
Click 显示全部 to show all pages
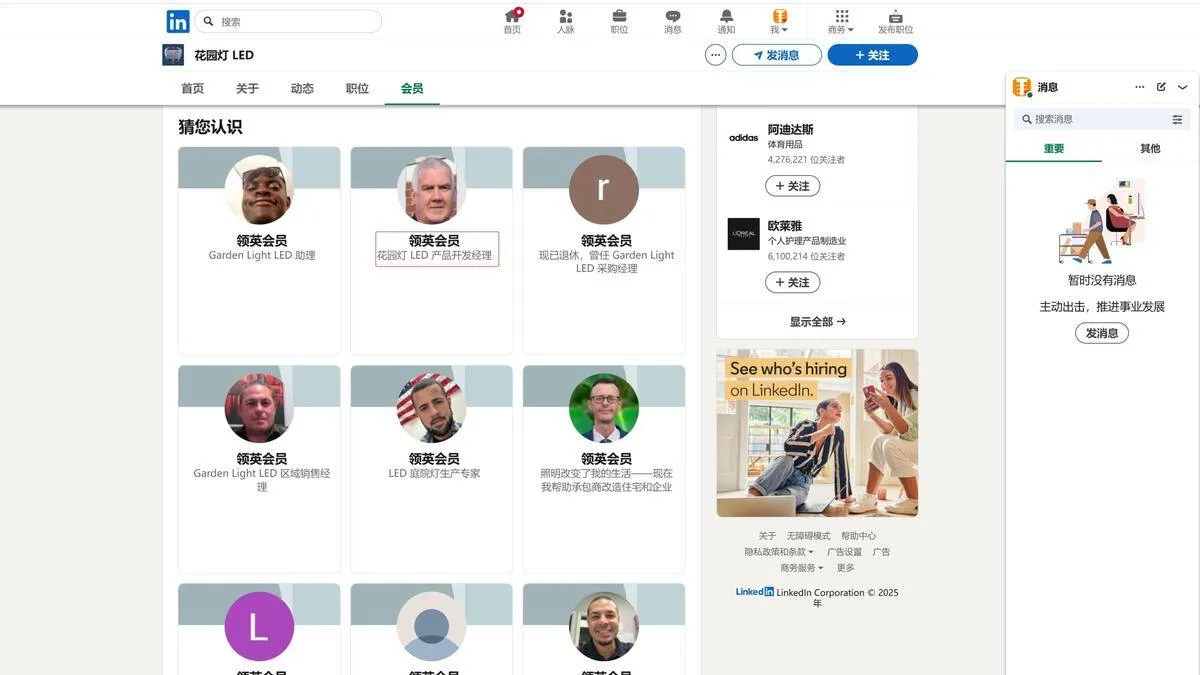(x=818, y=322)
